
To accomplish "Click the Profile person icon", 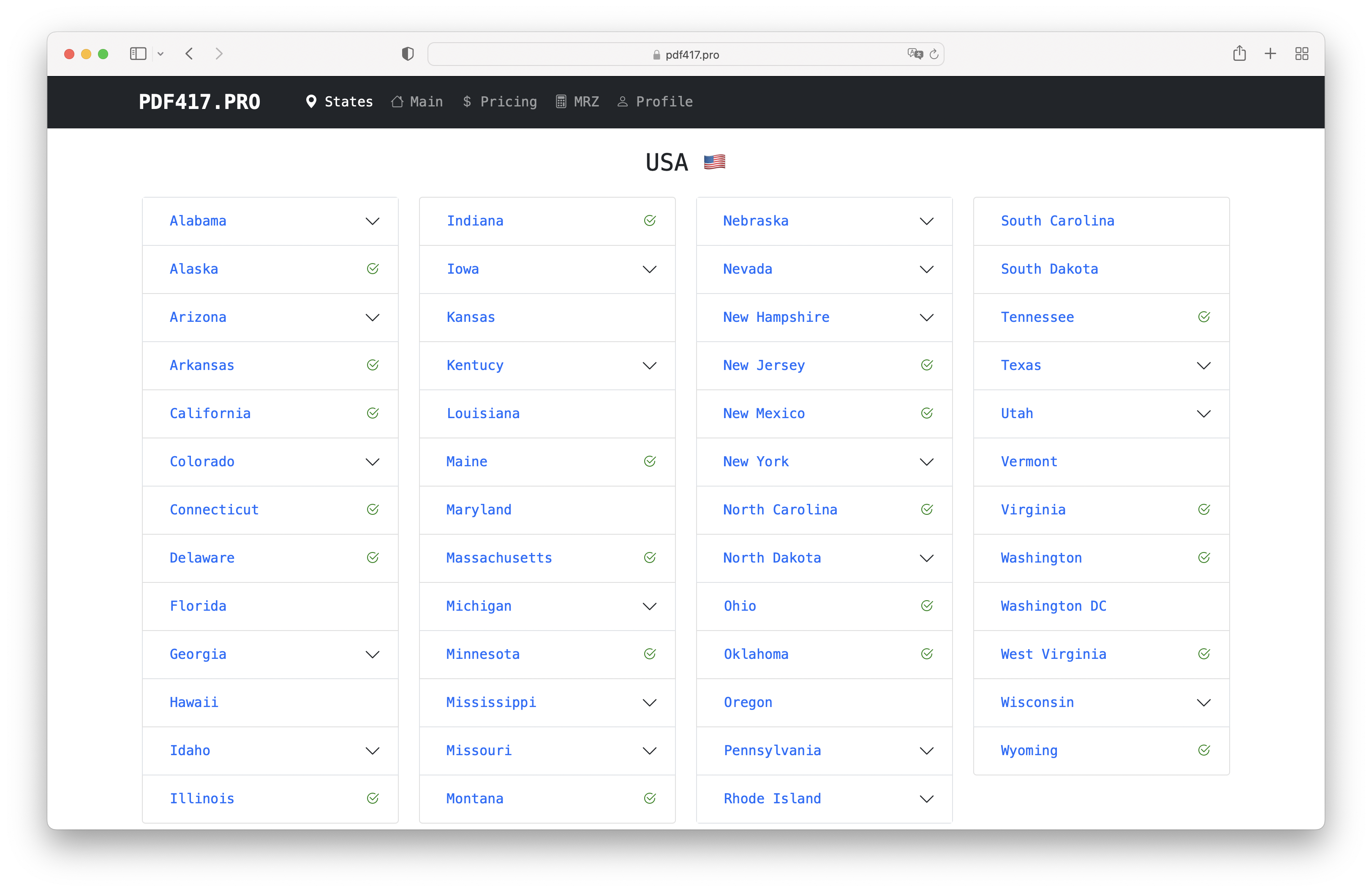I will pyautogui.click(x=623, y=101).
